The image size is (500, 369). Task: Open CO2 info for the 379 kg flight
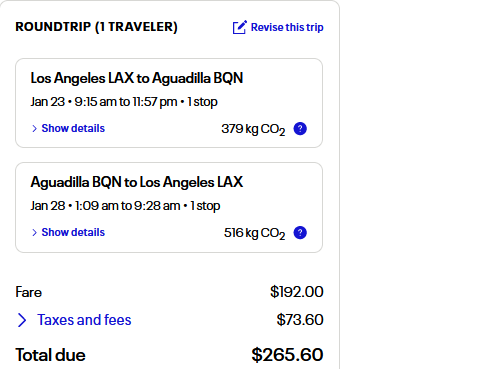(x=300, y=129)
